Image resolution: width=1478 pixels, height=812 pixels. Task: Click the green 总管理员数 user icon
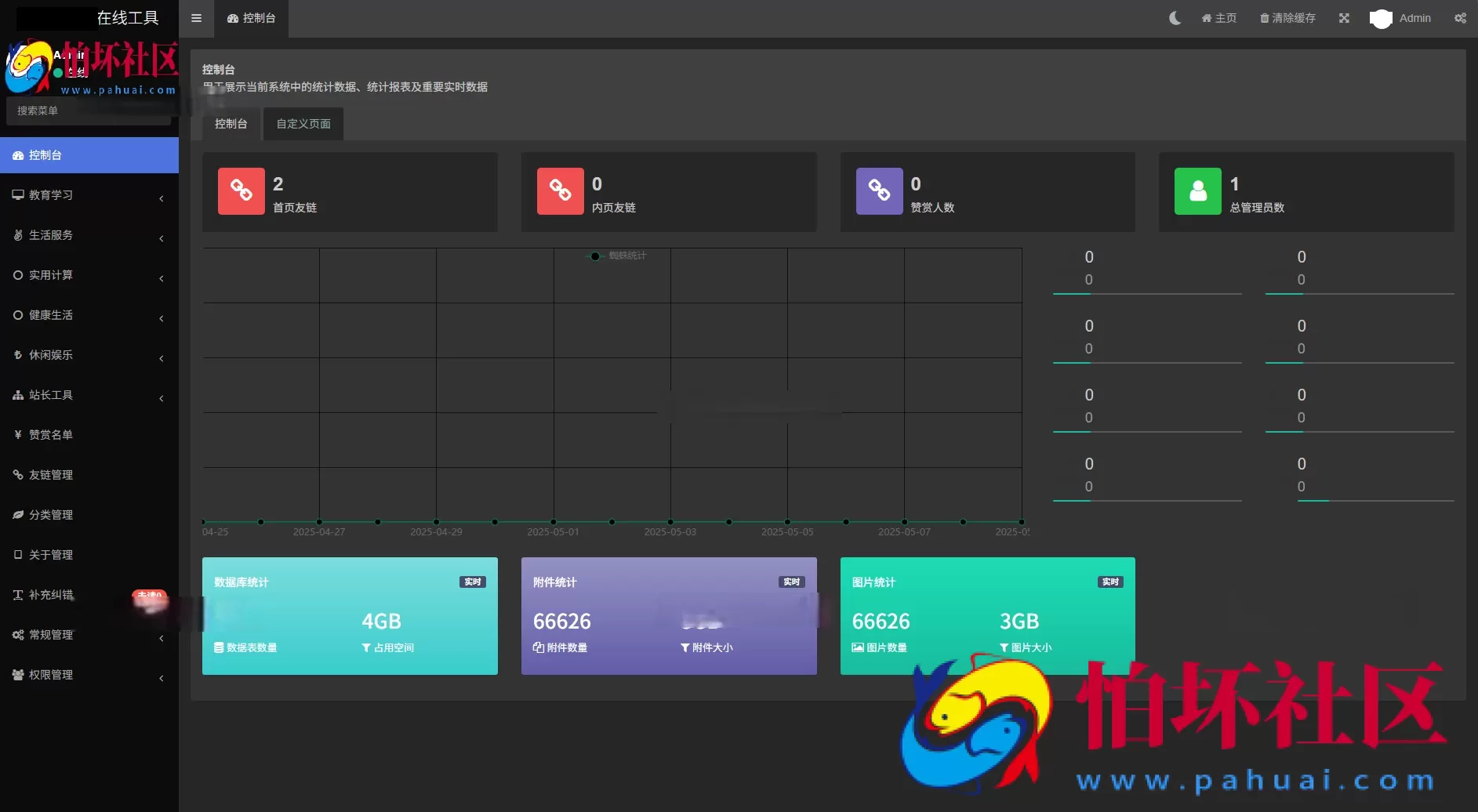(1197, 190)
